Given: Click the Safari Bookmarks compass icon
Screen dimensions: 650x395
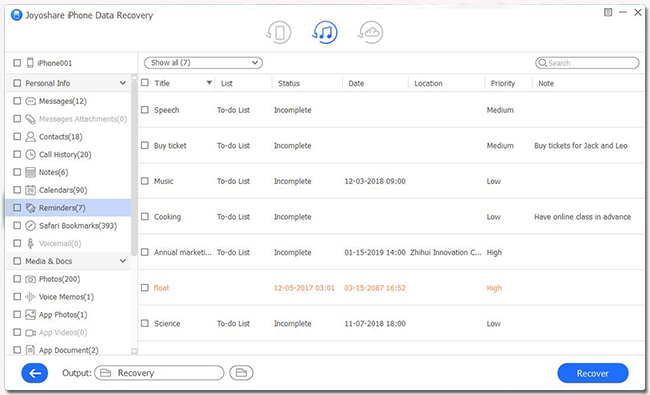Looking at the screenshot, I should coord(30,225).
